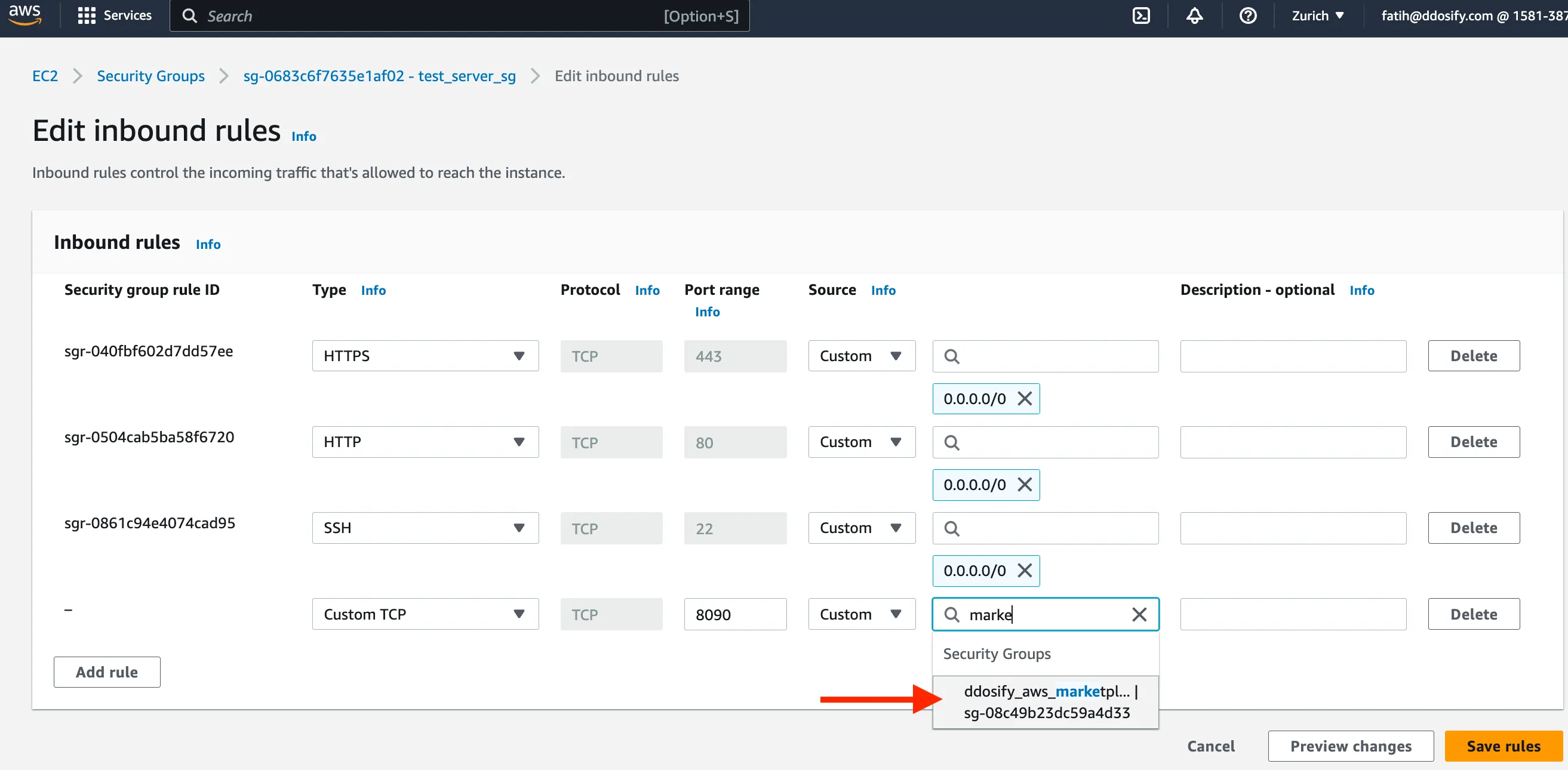This screenshot has height=770, width=1568.
Task: Open the SSH type dropdown
Action: pyautogui.click(x=426, y=528)
